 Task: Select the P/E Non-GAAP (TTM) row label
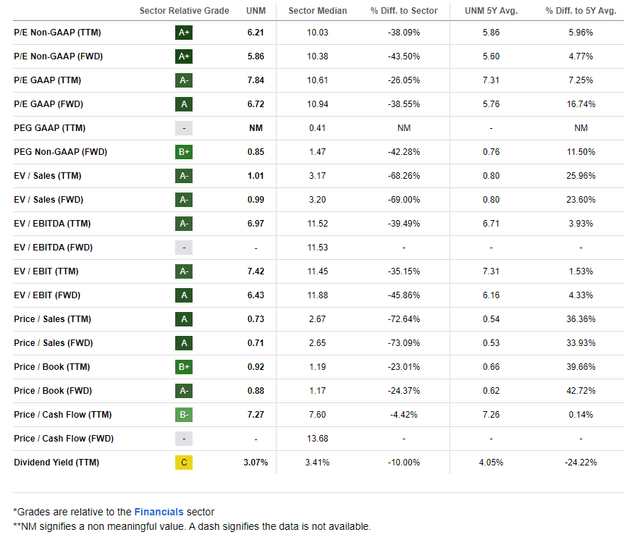(x=58, y=33)
